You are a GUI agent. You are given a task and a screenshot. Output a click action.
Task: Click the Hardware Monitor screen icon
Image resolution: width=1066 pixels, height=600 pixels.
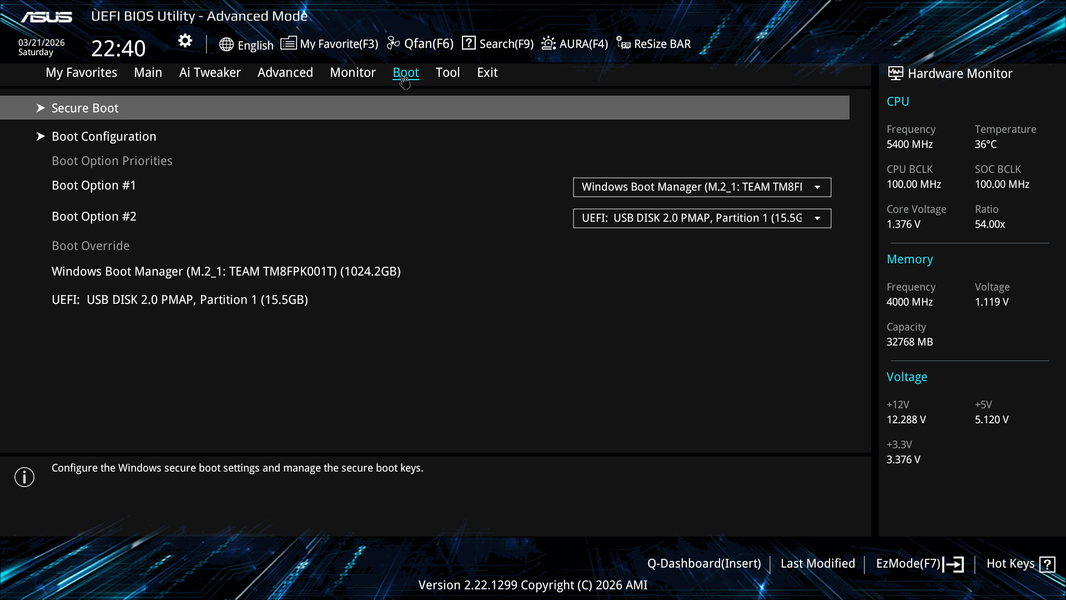[895, 73]
